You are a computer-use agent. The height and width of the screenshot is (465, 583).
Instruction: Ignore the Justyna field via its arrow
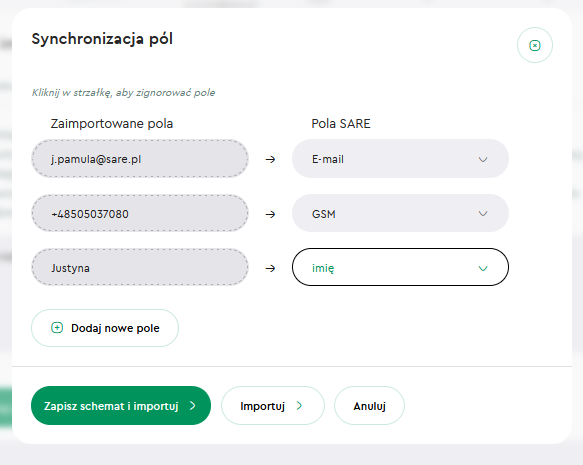click(270, 268)
